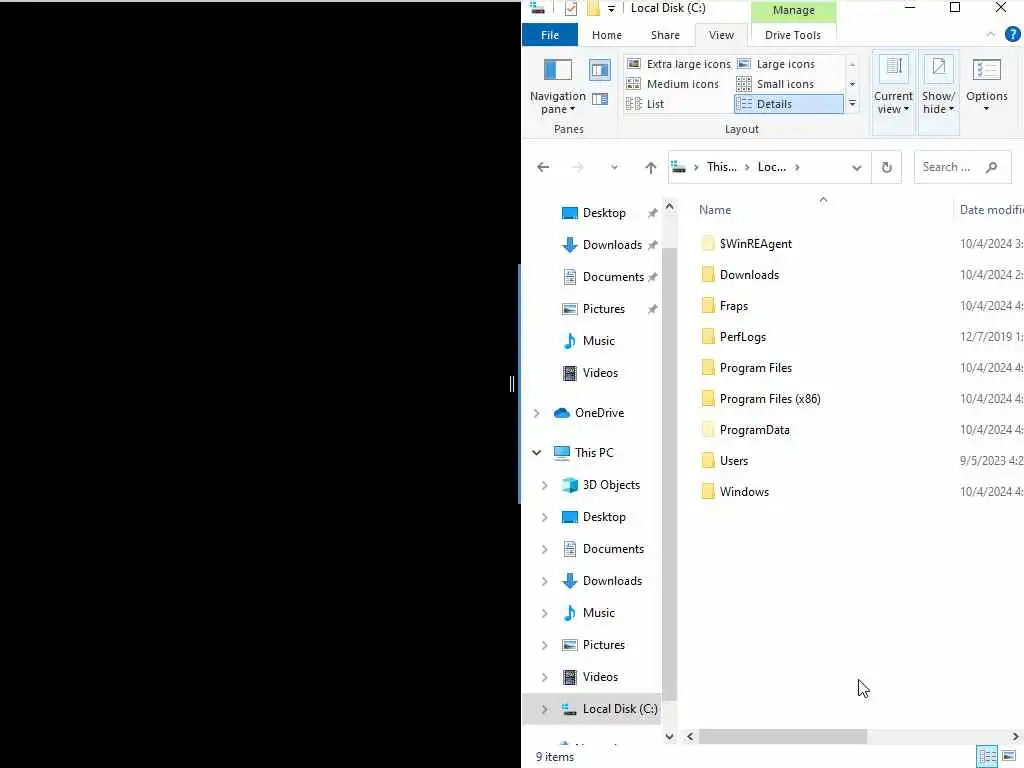Collapse the ribbon with the caret
The image size is (1024, 768).
tap(991, 35)
